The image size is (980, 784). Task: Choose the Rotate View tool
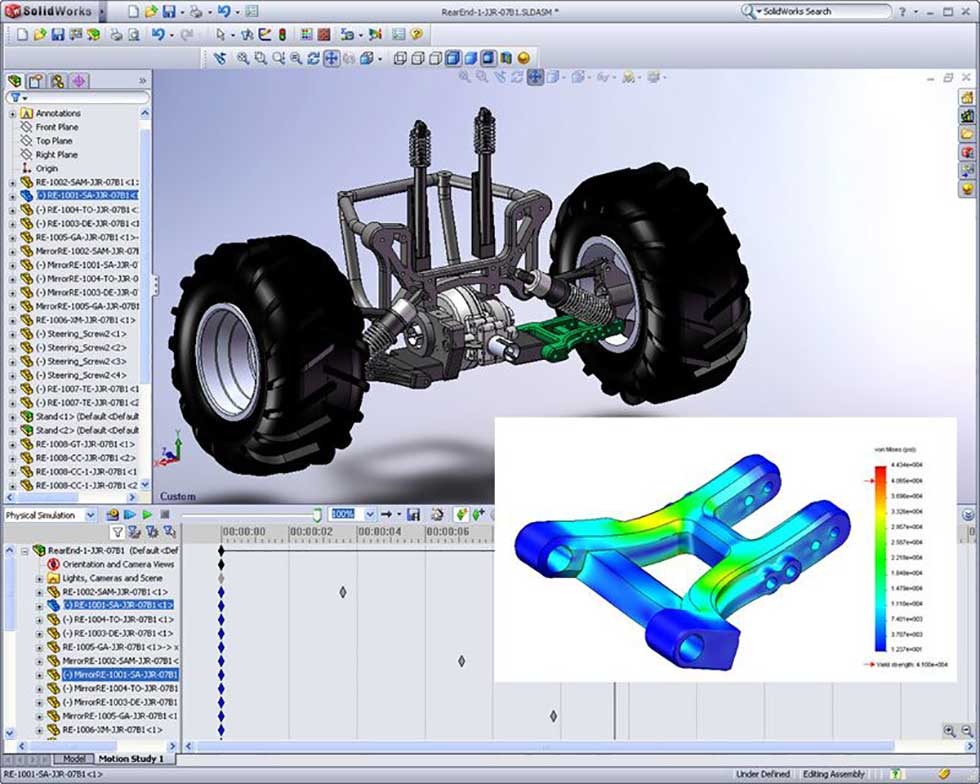(313, 58)
